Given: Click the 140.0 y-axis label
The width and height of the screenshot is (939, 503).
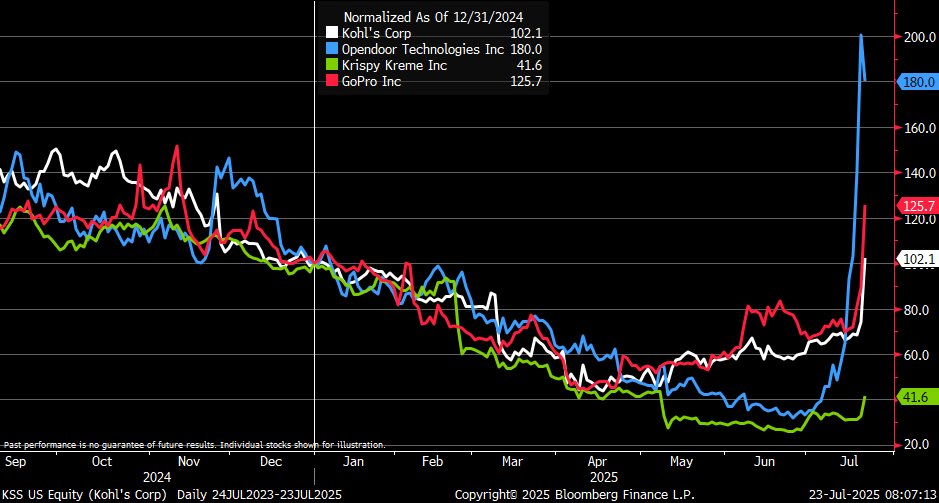Looking at the screenshot, I should (x=920, y=173).
